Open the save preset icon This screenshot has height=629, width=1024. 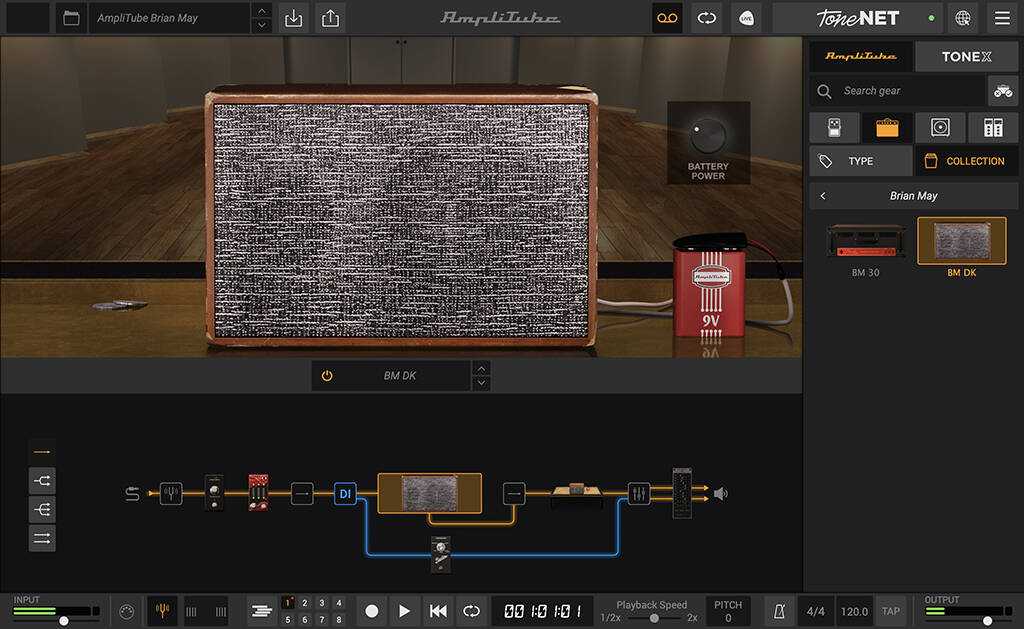tap(293, 18)
